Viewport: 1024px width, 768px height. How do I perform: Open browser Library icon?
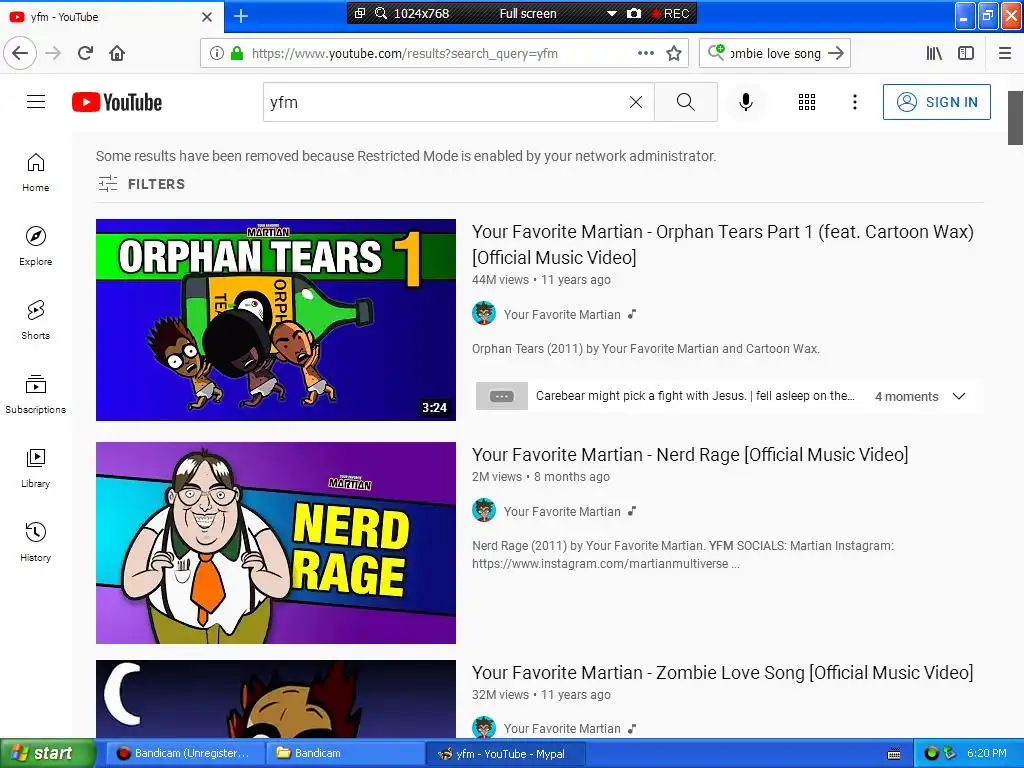(x=935, y=54)
